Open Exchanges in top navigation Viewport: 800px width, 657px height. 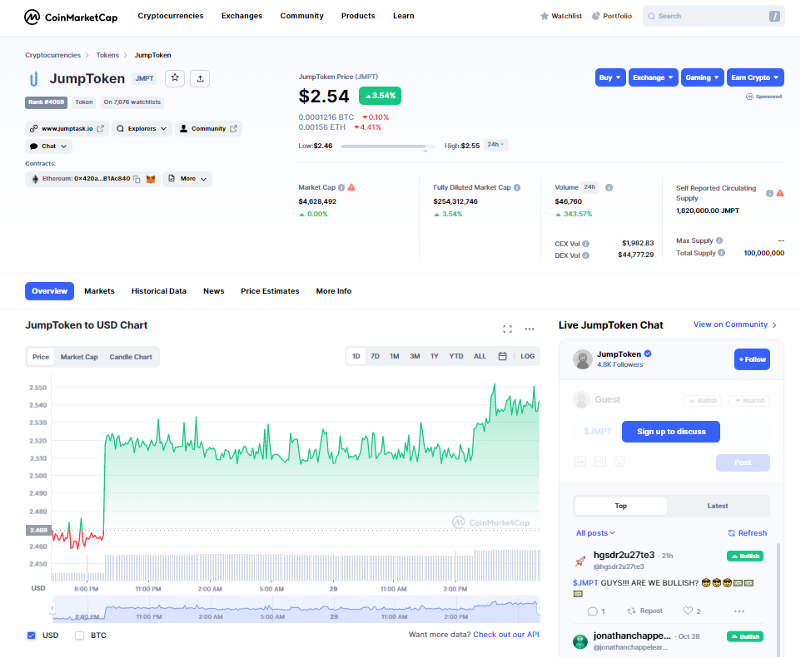(x=241, y=16)
